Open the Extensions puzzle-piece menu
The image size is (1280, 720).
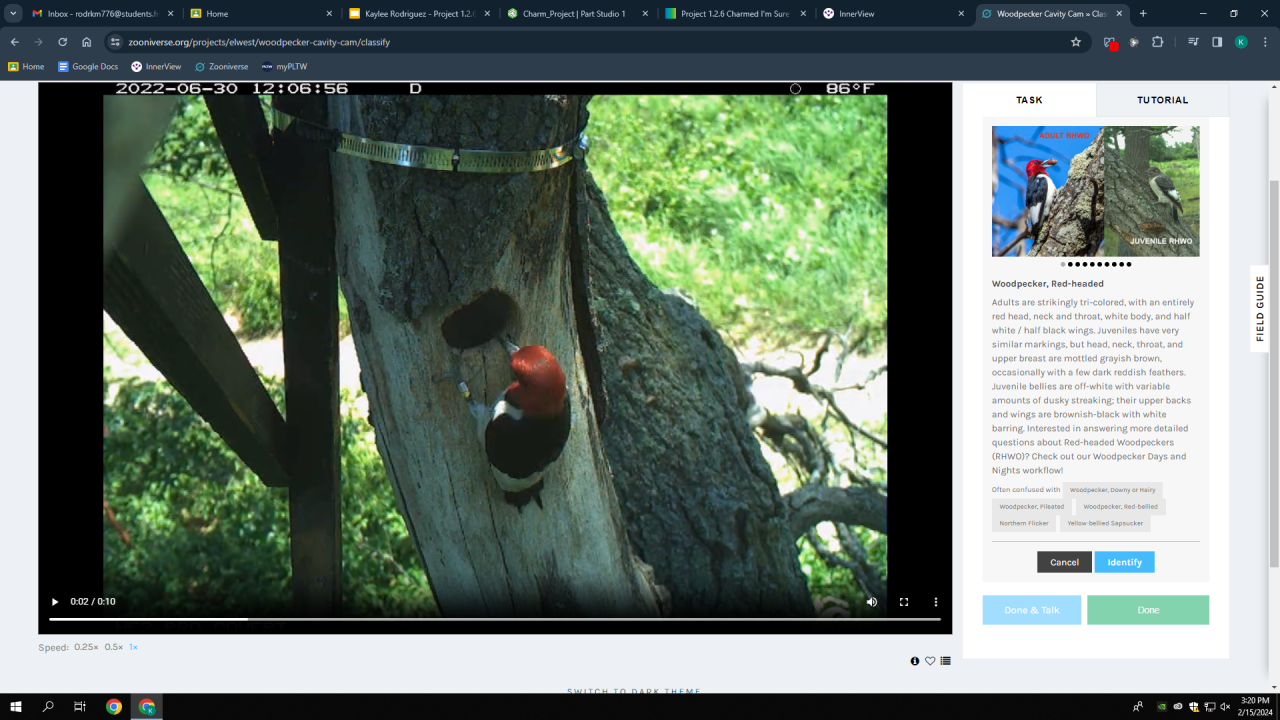click(x=1158, y=42)
